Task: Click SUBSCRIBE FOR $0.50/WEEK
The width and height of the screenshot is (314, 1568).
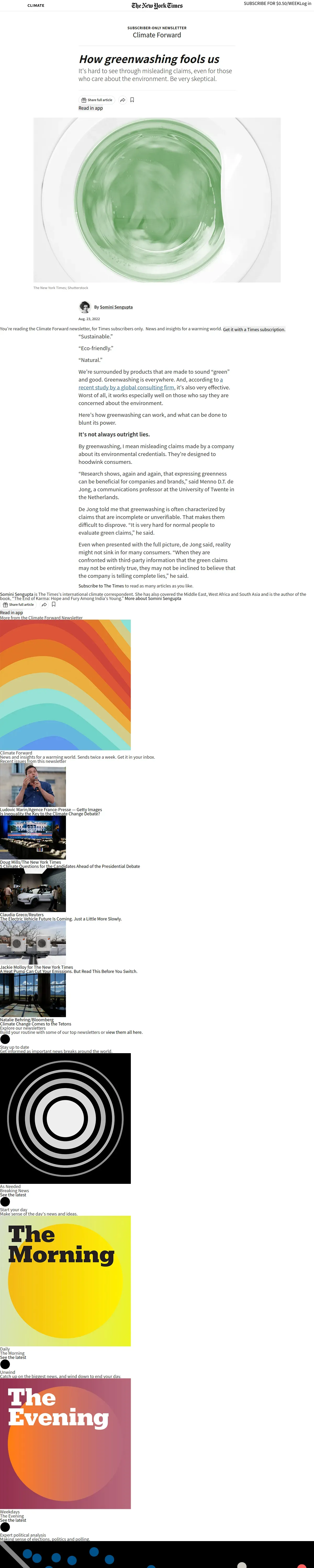Action: (x=271, y=4)
